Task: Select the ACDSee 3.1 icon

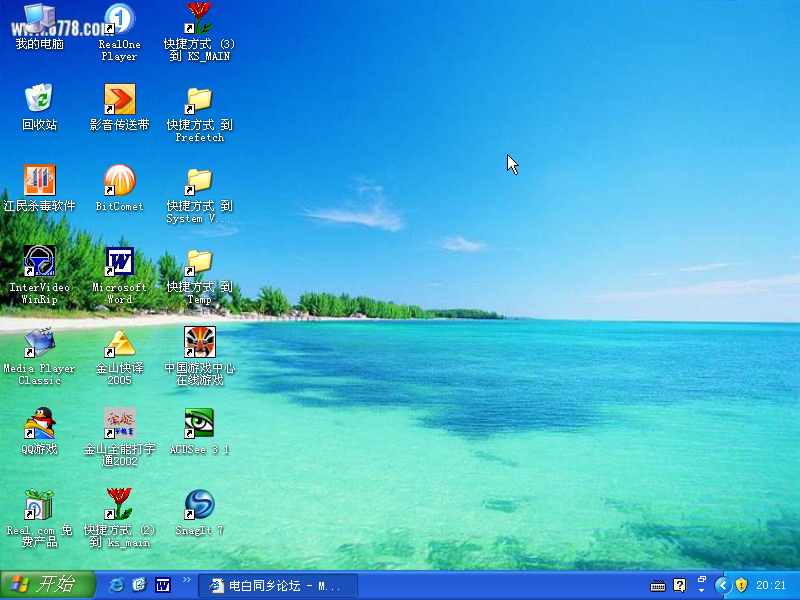Action: point(199,424)
